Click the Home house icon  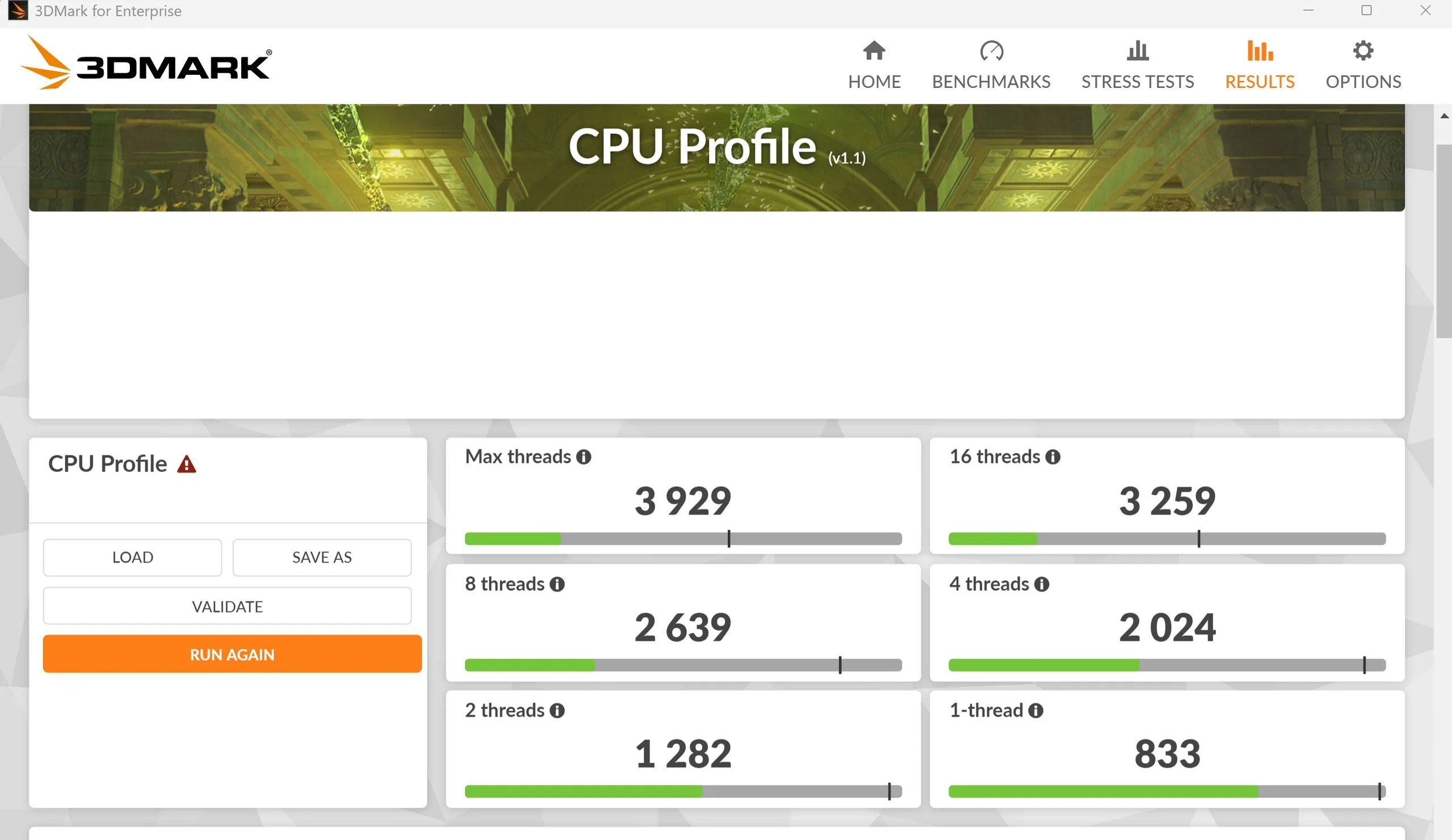pos(874,50)
